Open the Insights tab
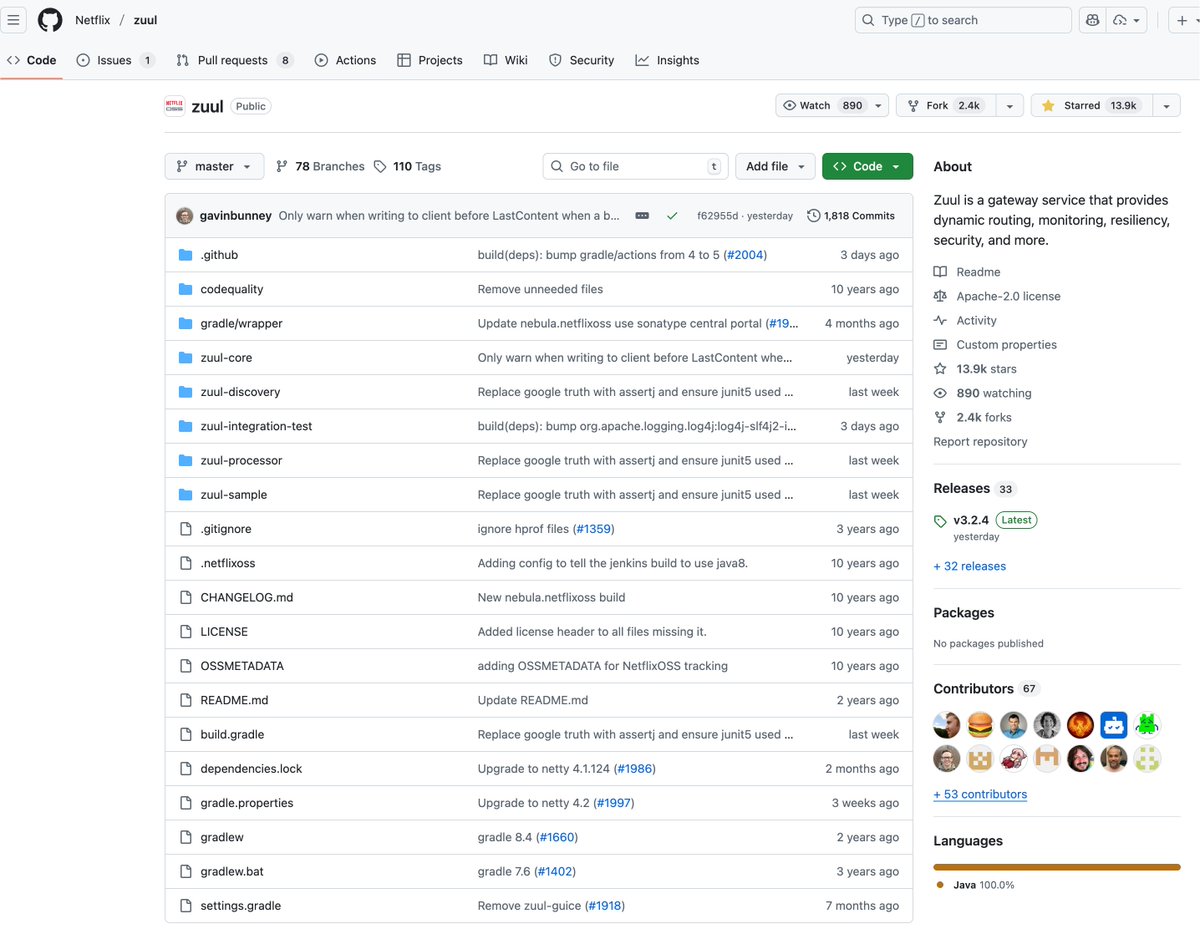Image resolution: width=1200 pixels, height=929 pixels. point(667,60)
